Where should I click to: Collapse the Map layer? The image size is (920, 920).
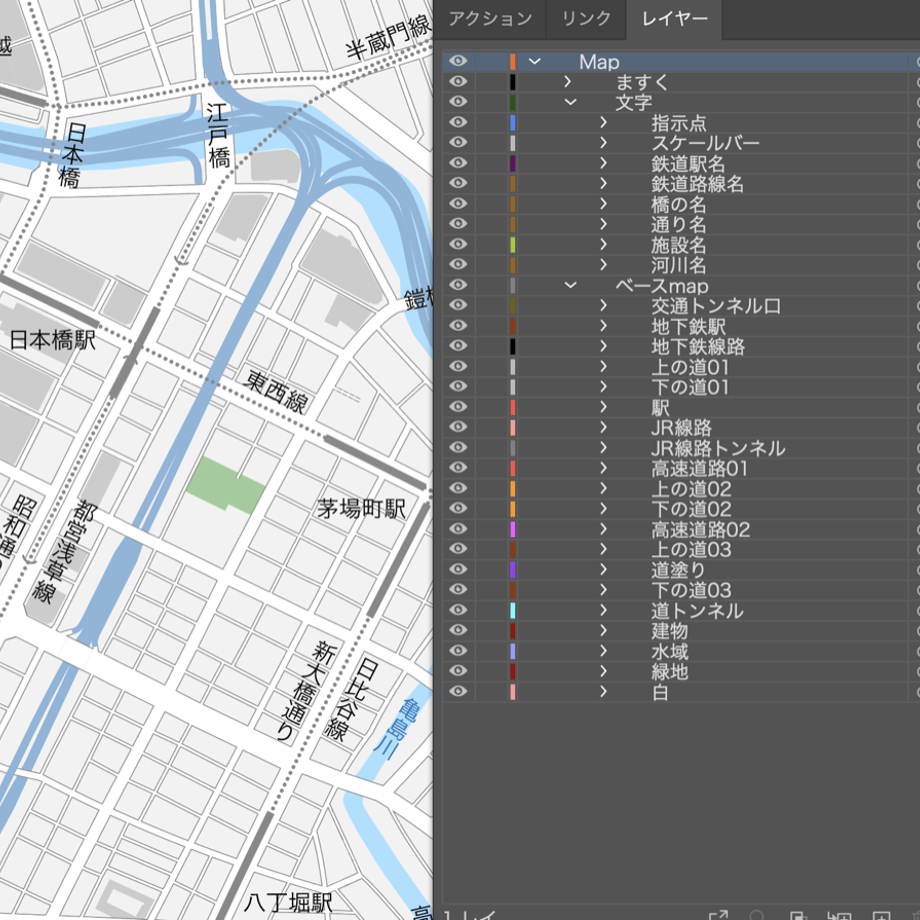pyautogui.click(x=535, y=61)
